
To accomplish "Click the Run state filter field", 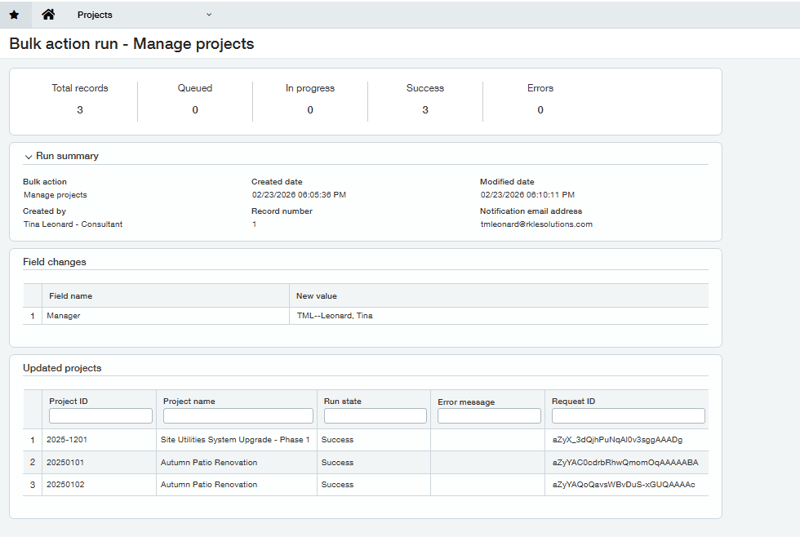I will tap(375, 416).
